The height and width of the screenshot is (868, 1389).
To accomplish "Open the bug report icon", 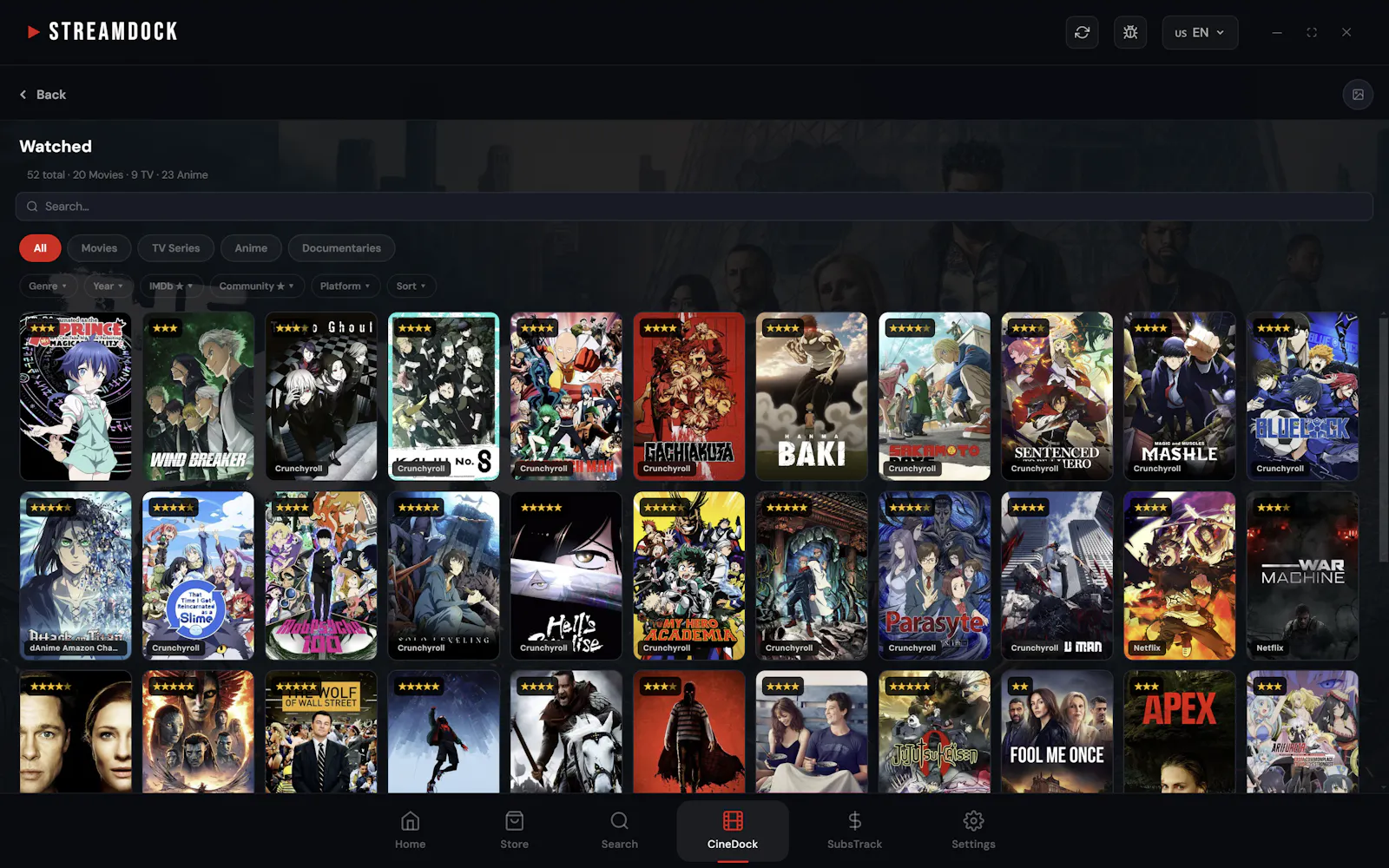I will pos(1130,32).
